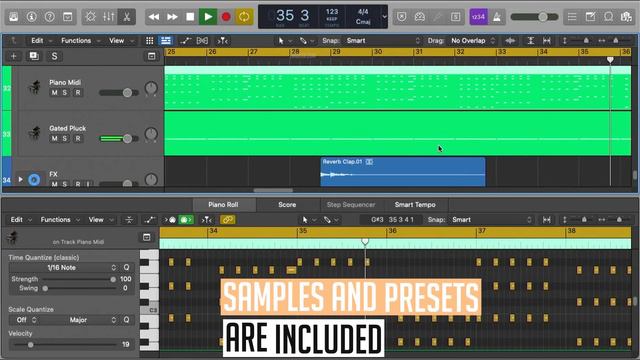Open the Toolbar toggle button

tap(67, 17)
